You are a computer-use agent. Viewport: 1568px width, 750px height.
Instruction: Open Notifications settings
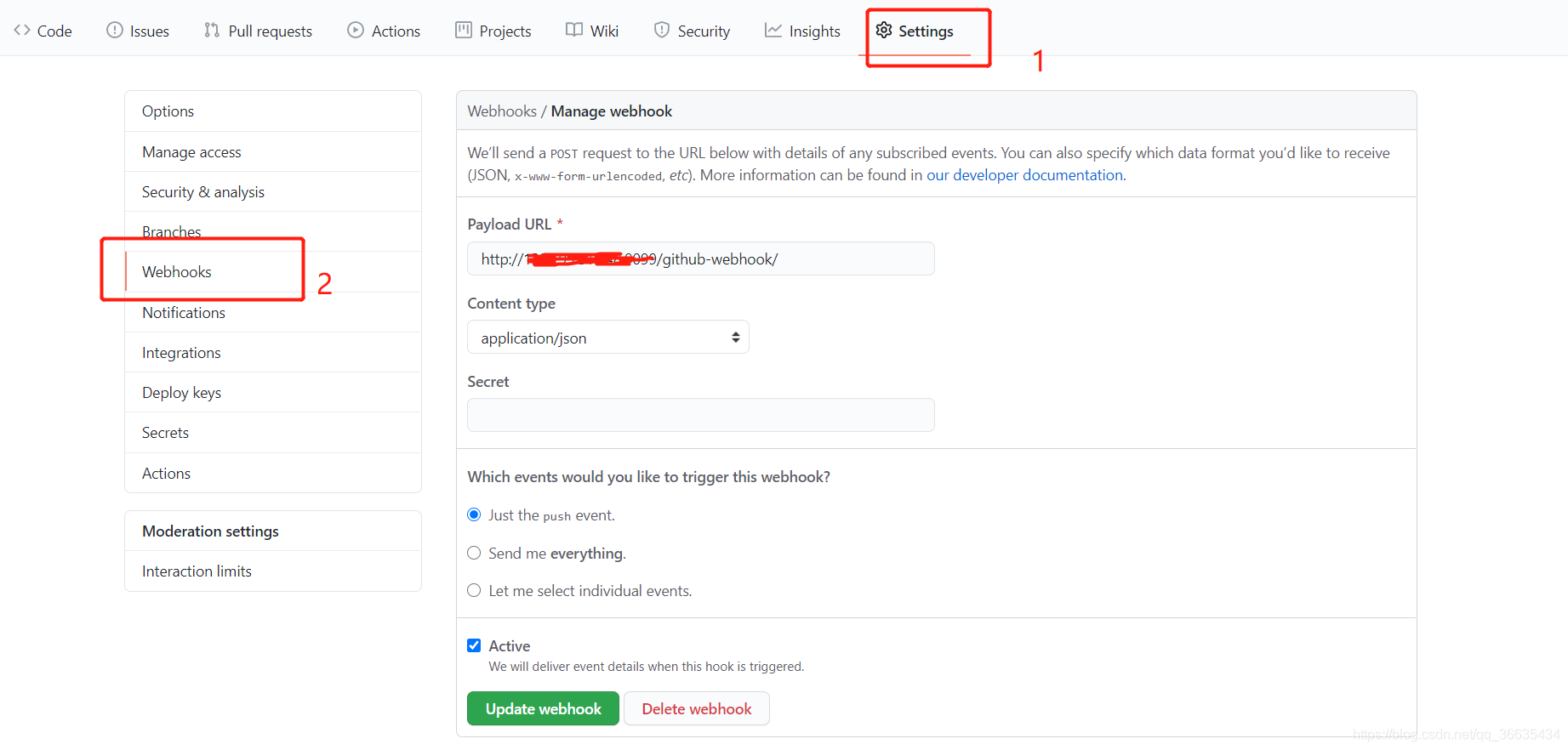tap(273, 312)
